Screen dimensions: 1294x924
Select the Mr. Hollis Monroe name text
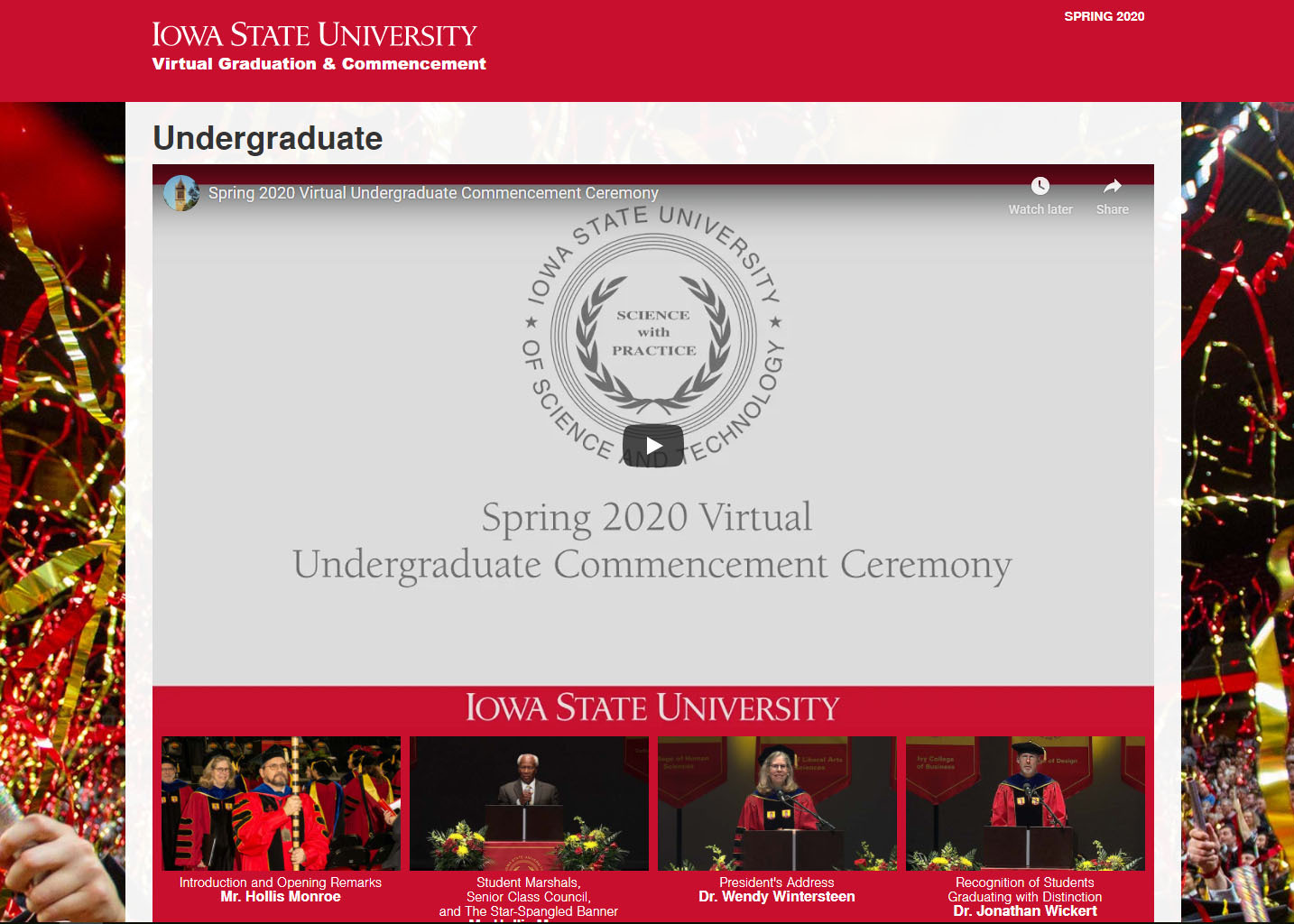point(281,897)
